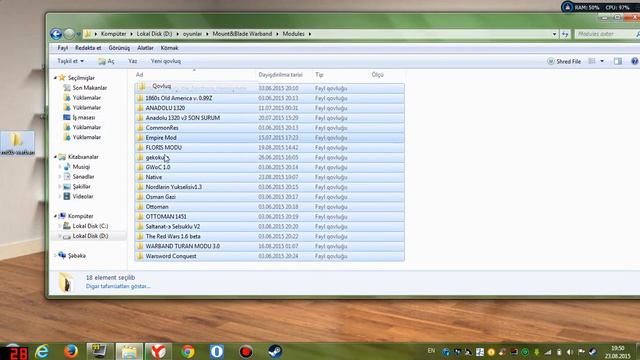Open view options dropdown arrow in toolbar
Screen dimensions: 640x360
[602, 61]
